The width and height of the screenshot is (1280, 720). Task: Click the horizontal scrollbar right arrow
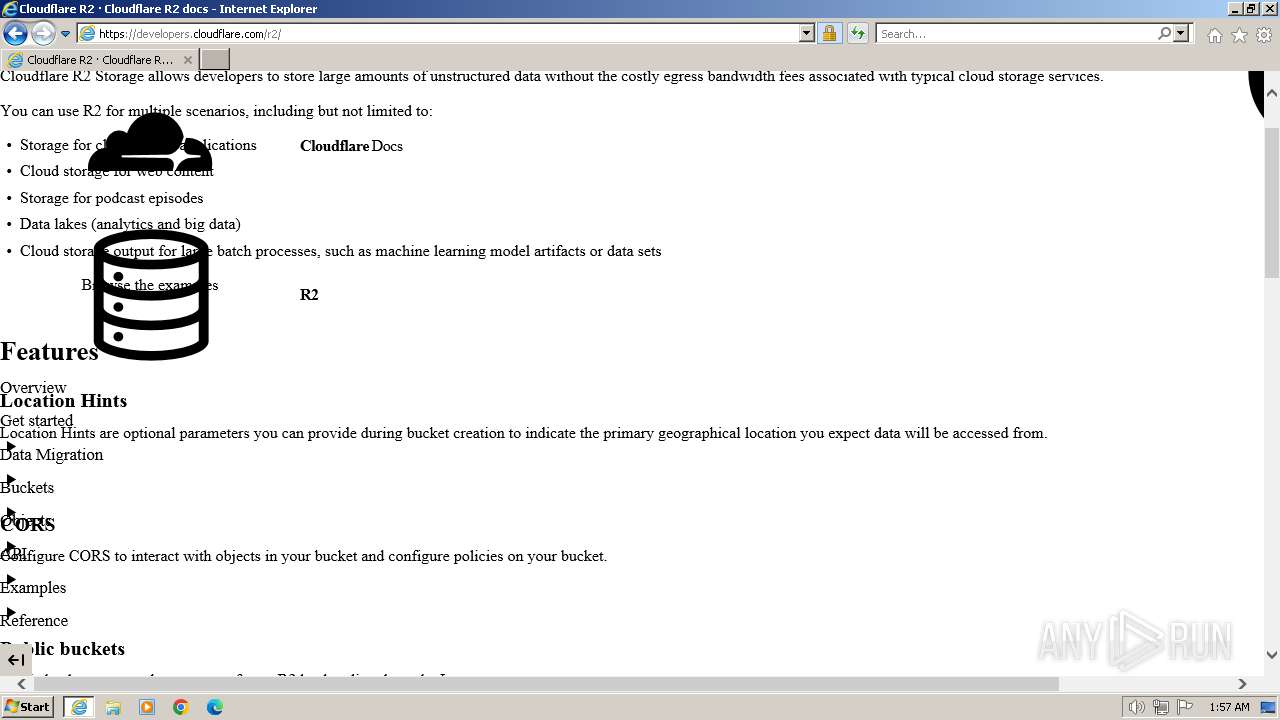pyautogui.click(x=1243, y=684)
